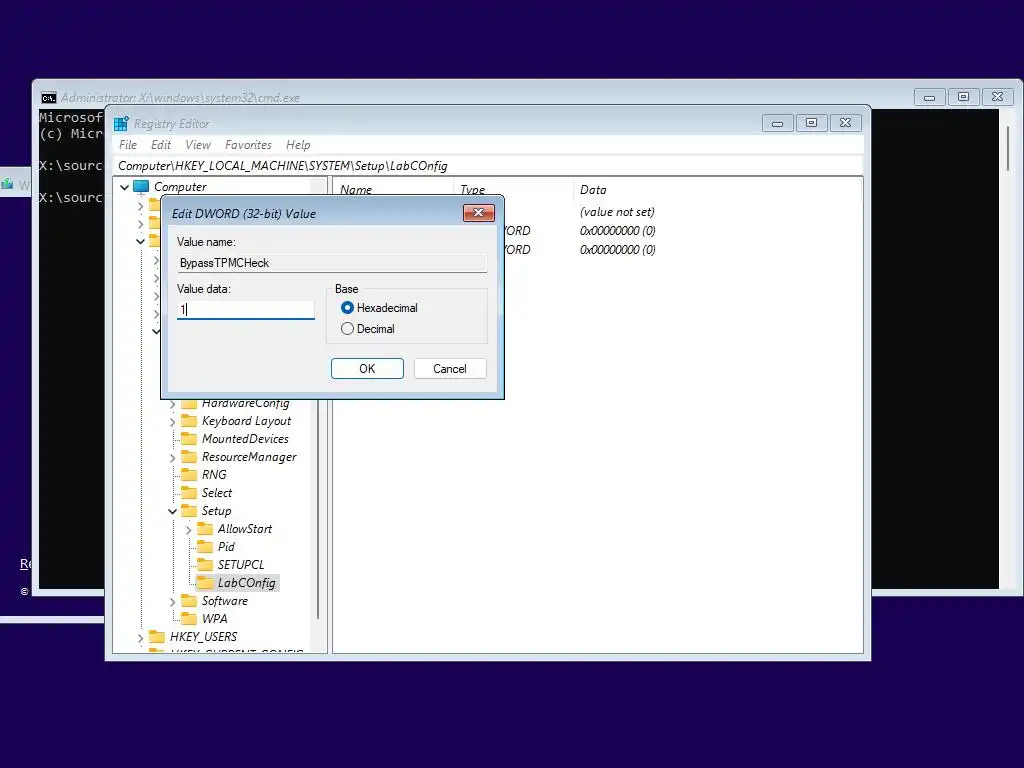Screen dimensions: 1024x768
Task: Click the "(value not set)" data cell
Action: (617, 212)
